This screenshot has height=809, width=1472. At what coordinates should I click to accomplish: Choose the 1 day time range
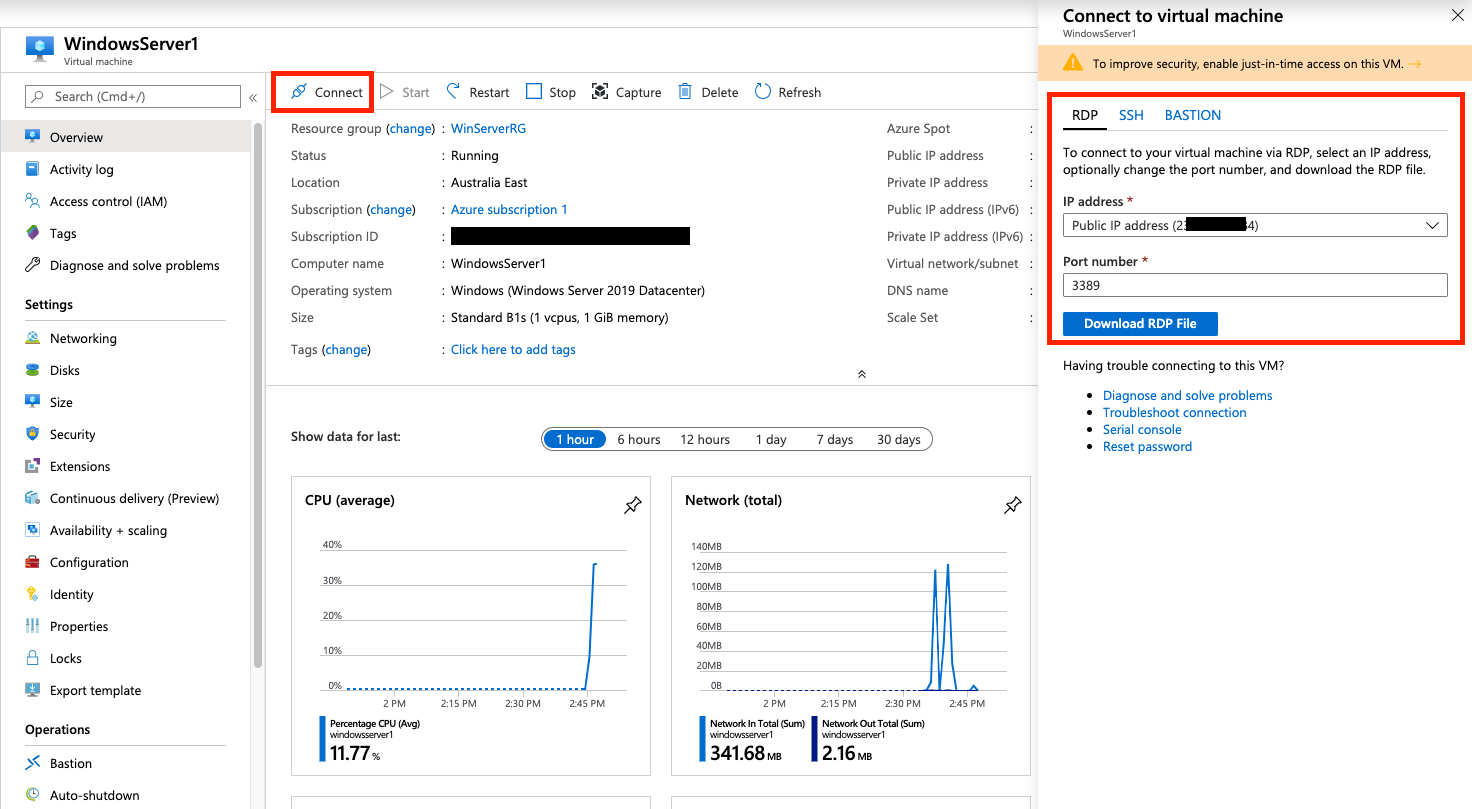pyautogui.click(x=771, y=439)
